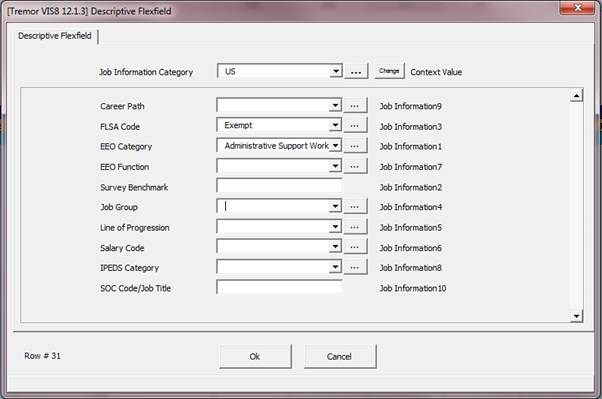The image size is (602, 399).
Task: Expand the IPEDS Category dropdown arrow
Action: 335,267
